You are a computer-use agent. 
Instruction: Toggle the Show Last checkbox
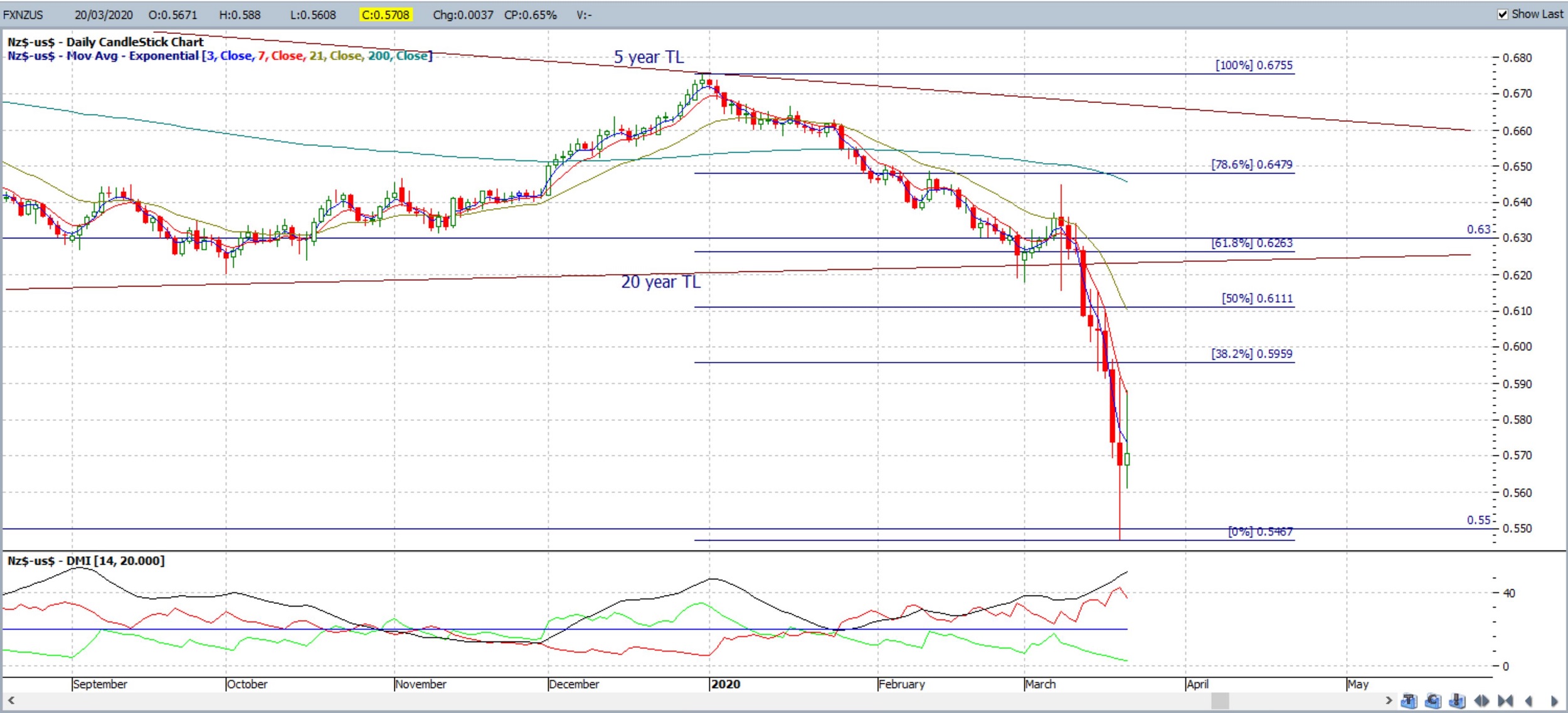point(1503,14)
